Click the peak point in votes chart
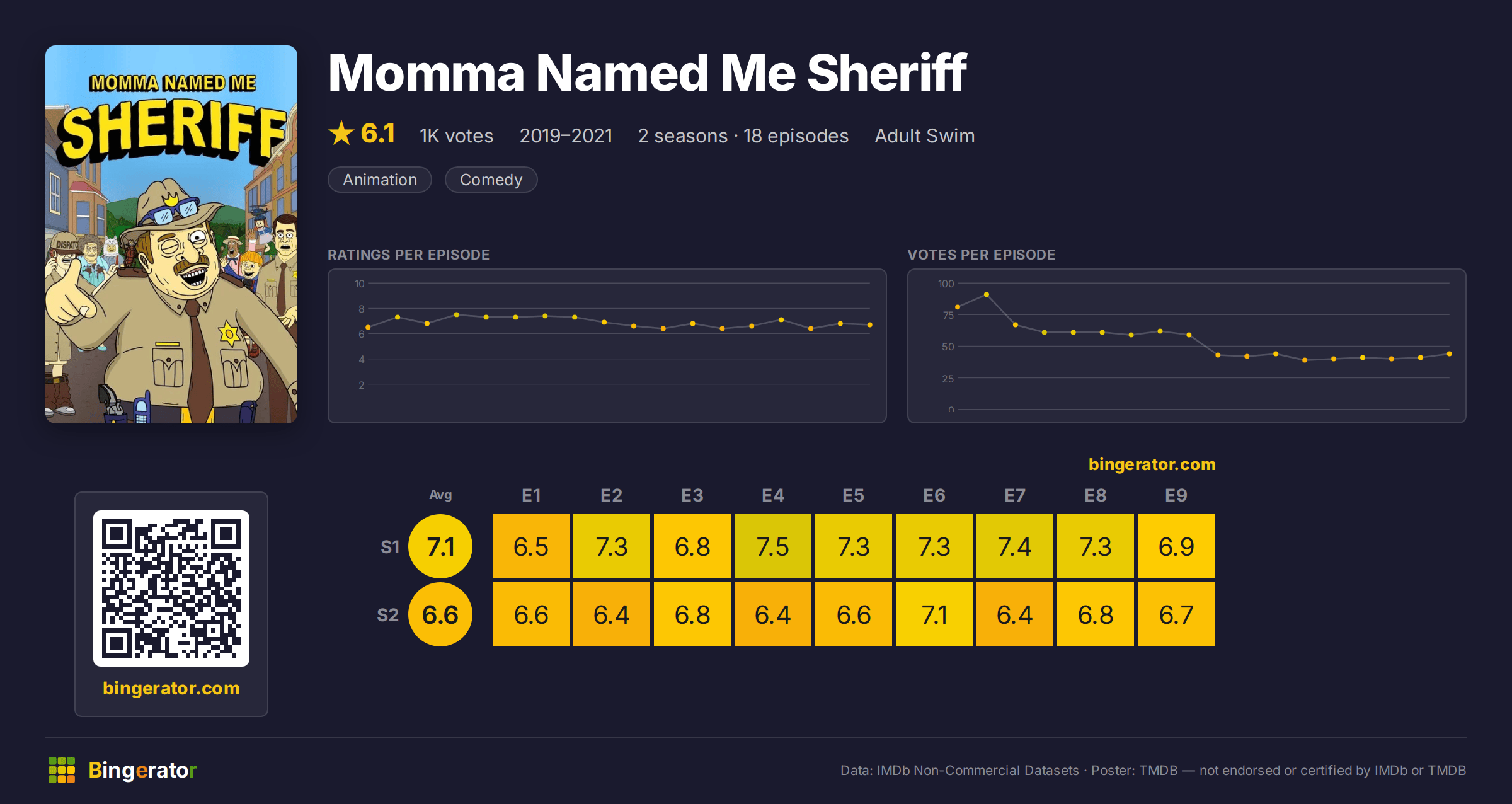The width and height of the screenshot is (1512, 804). [987, 294]
